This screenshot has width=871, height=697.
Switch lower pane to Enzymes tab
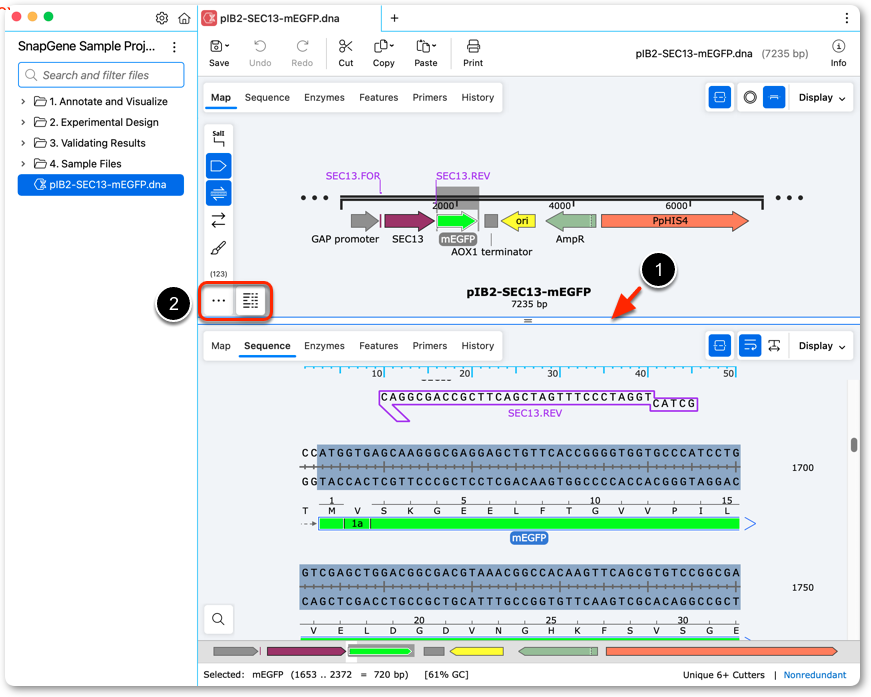324,345
